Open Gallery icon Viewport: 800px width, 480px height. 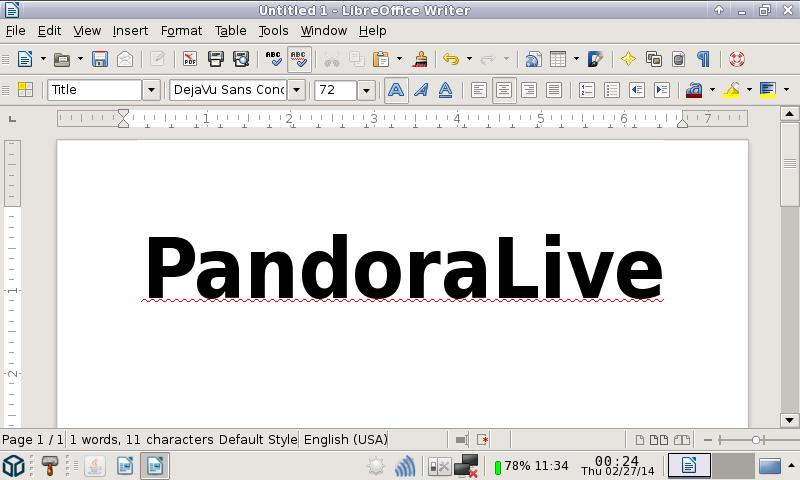pos(654,59)
